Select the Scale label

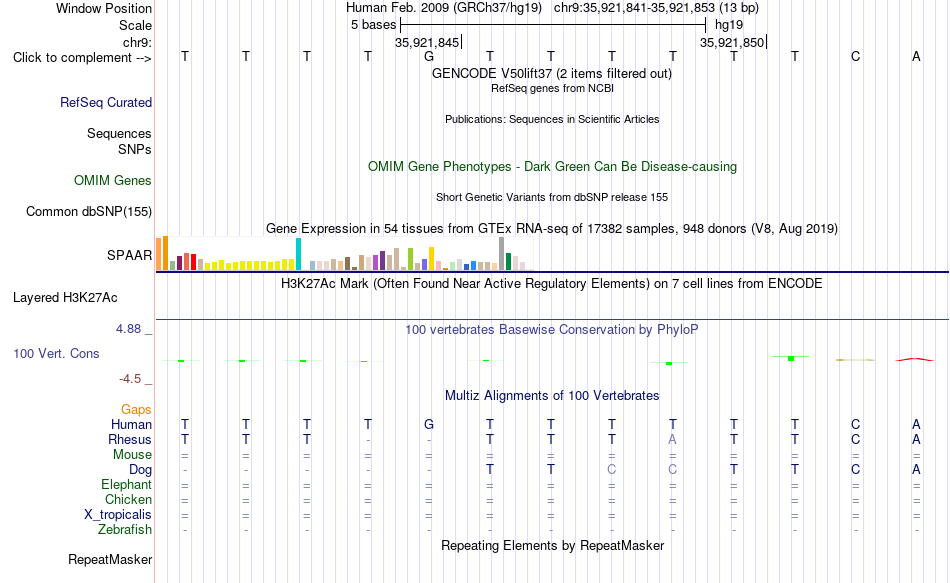coord(136,25)
